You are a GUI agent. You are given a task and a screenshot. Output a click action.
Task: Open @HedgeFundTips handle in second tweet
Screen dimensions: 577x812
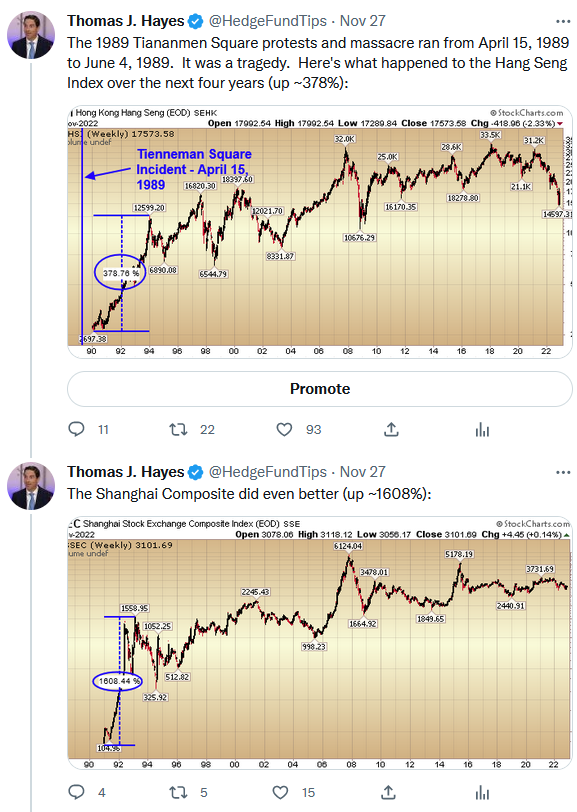pos(267,472)
